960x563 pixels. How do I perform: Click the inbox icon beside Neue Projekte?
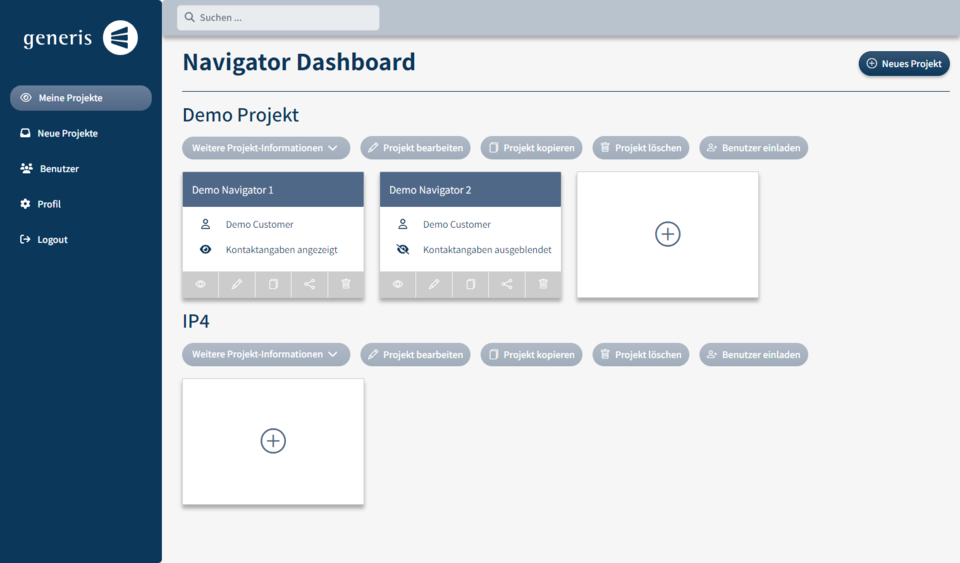[25, 133]
